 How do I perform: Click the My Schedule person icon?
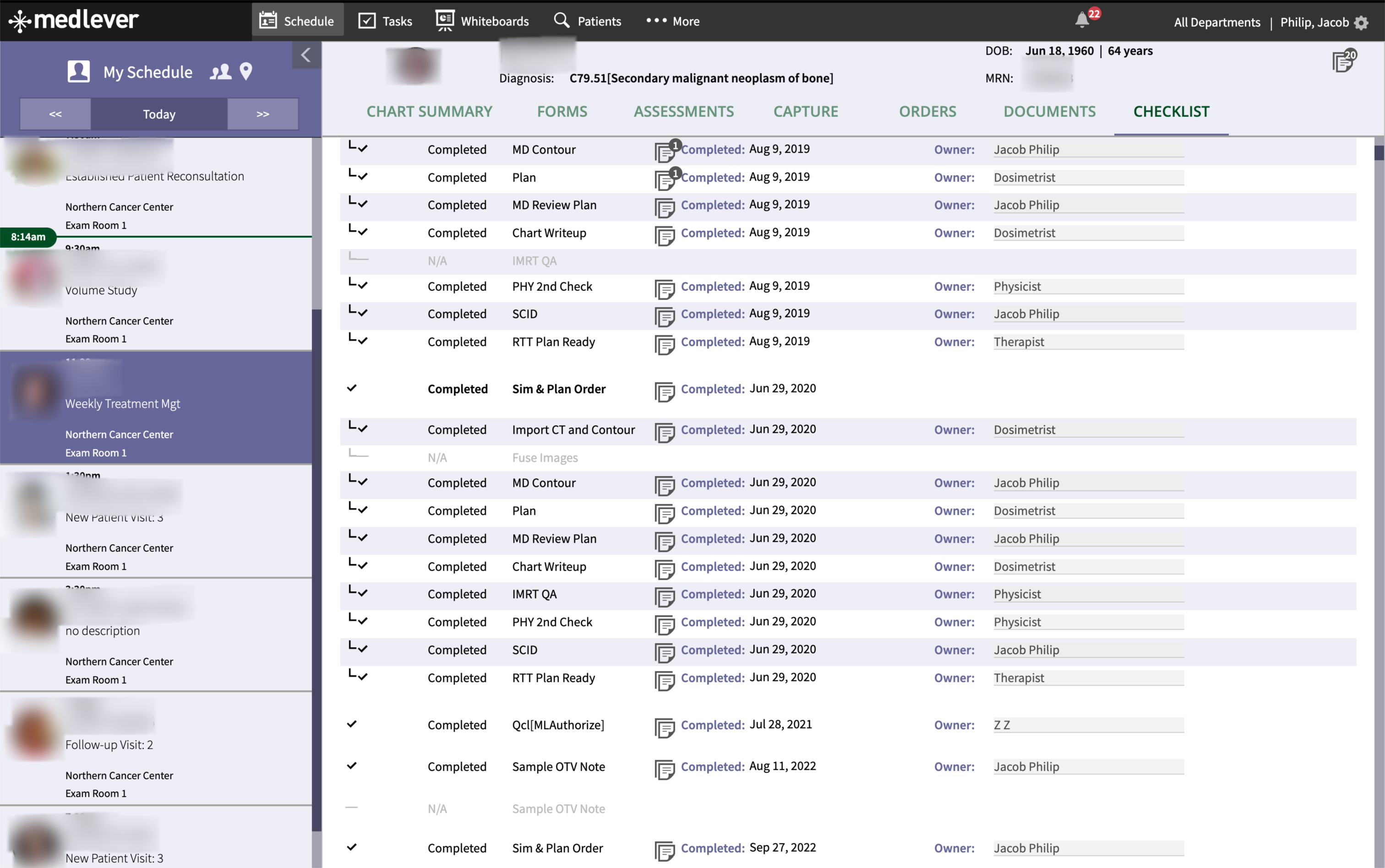[79, 72]
